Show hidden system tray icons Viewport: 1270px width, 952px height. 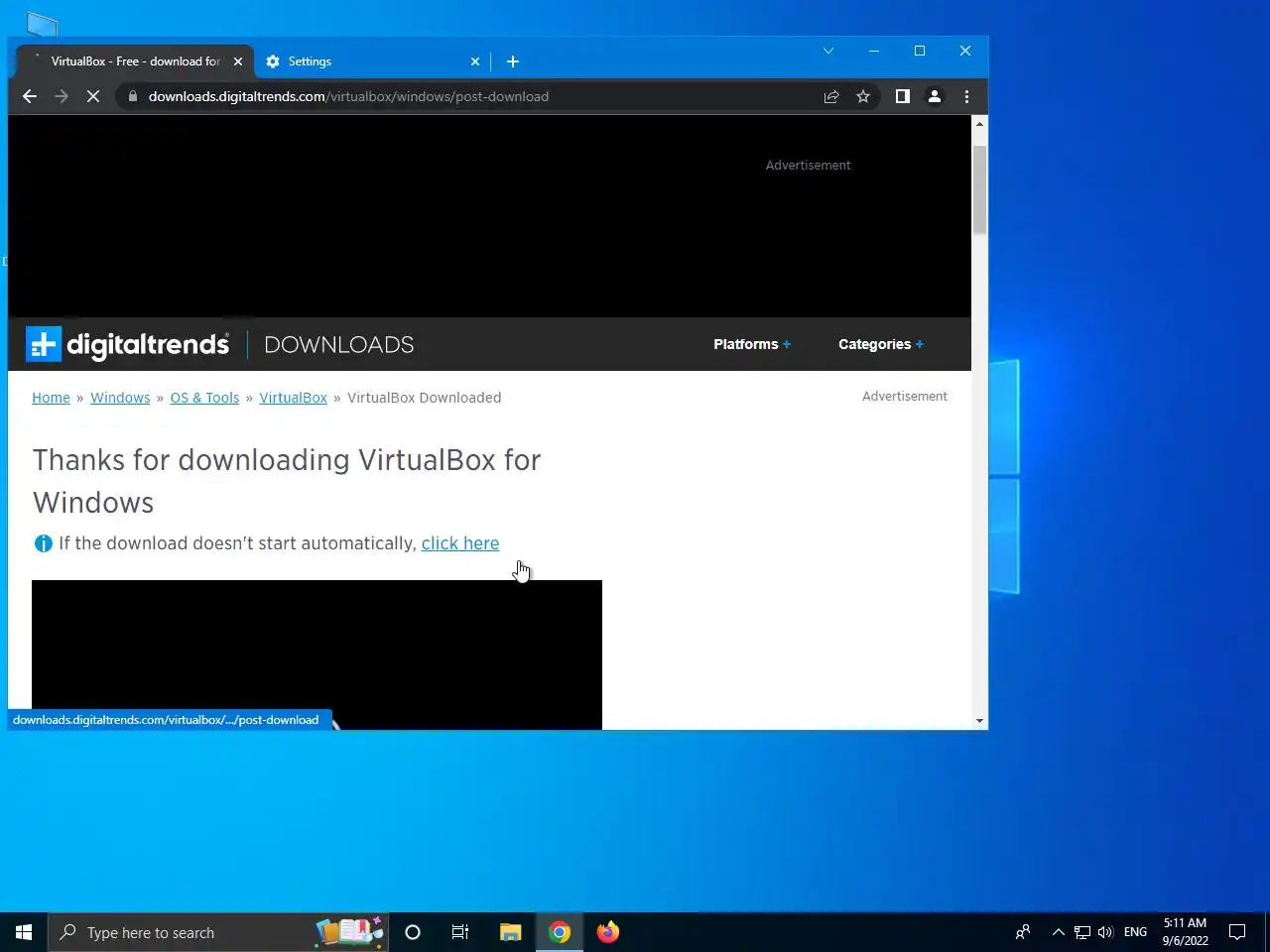coord(1058,932)
